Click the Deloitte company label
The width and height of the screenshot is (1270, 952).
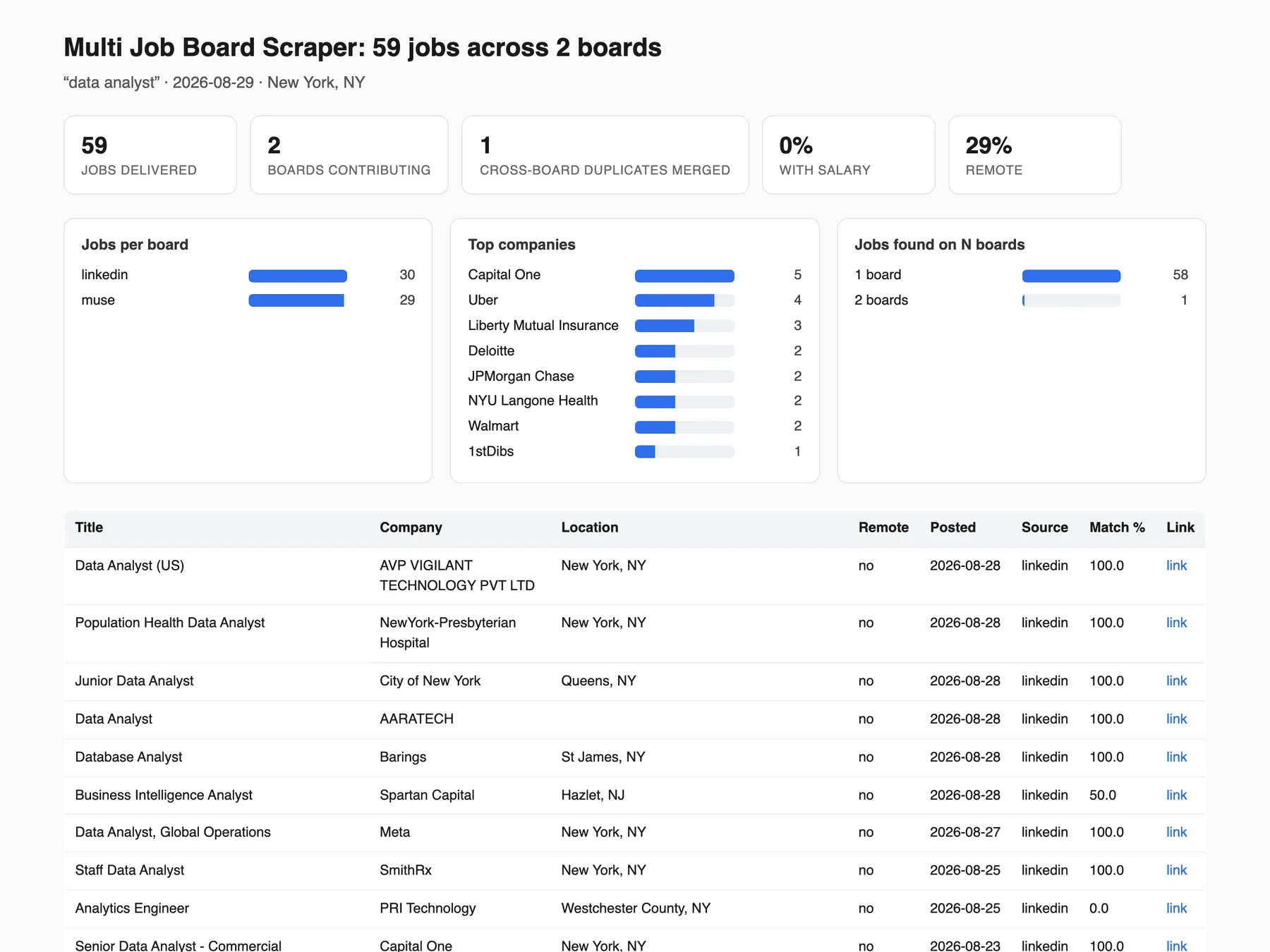coord(491,350)
